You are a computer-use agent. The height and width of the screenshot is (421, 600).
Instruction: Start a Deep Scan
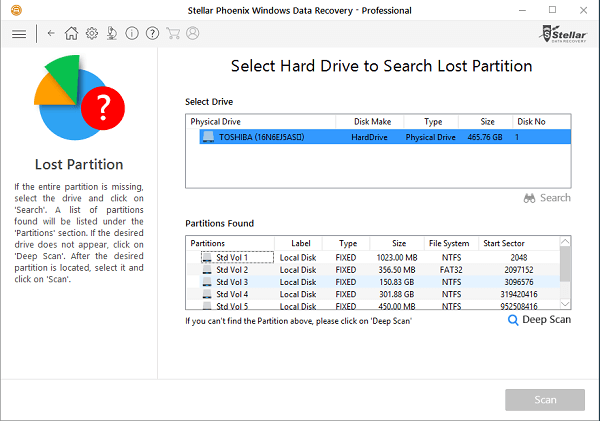[539, 320]
